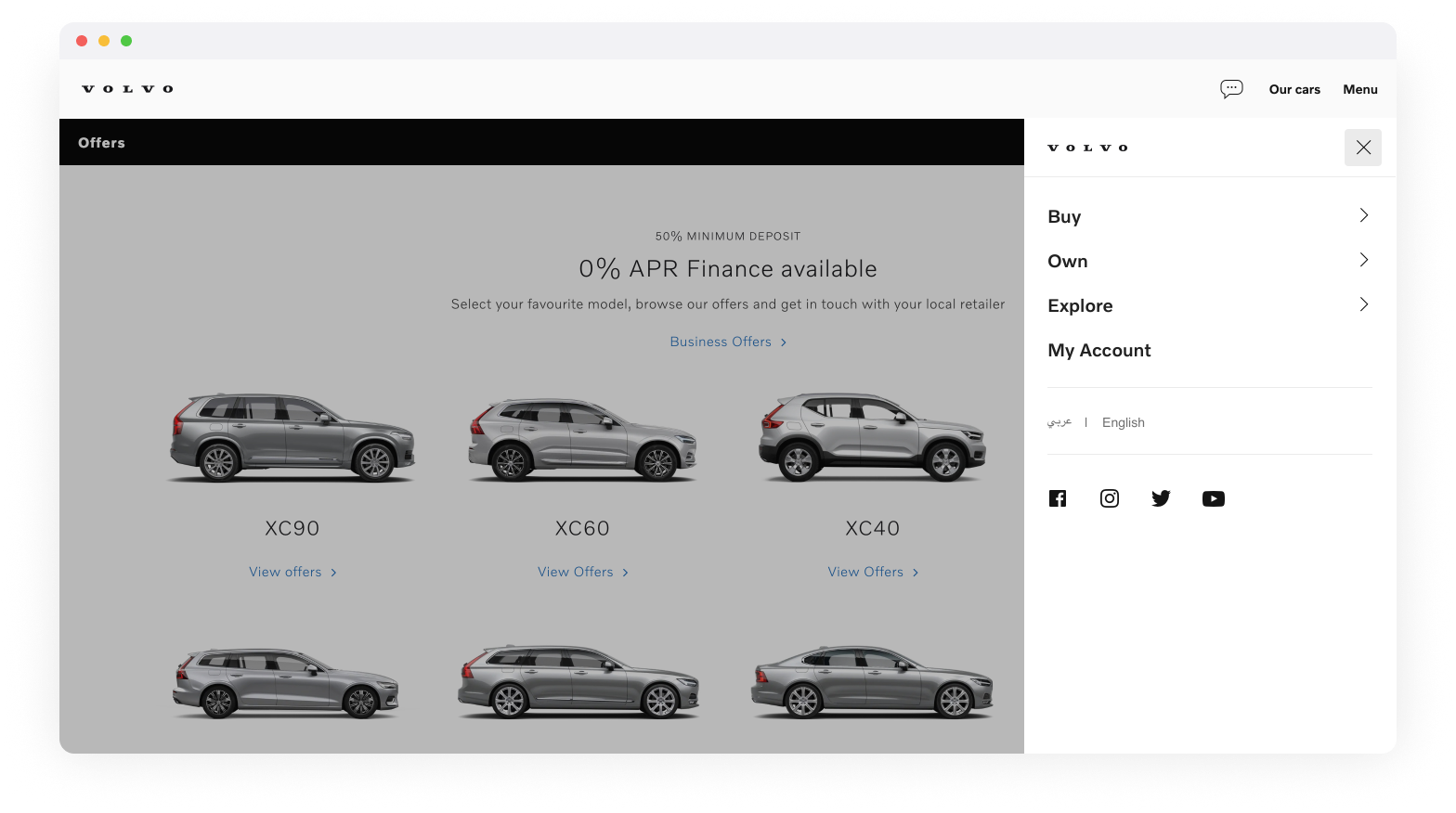
Task: Open the Own menu item
Action: [x=1068, y=261]
